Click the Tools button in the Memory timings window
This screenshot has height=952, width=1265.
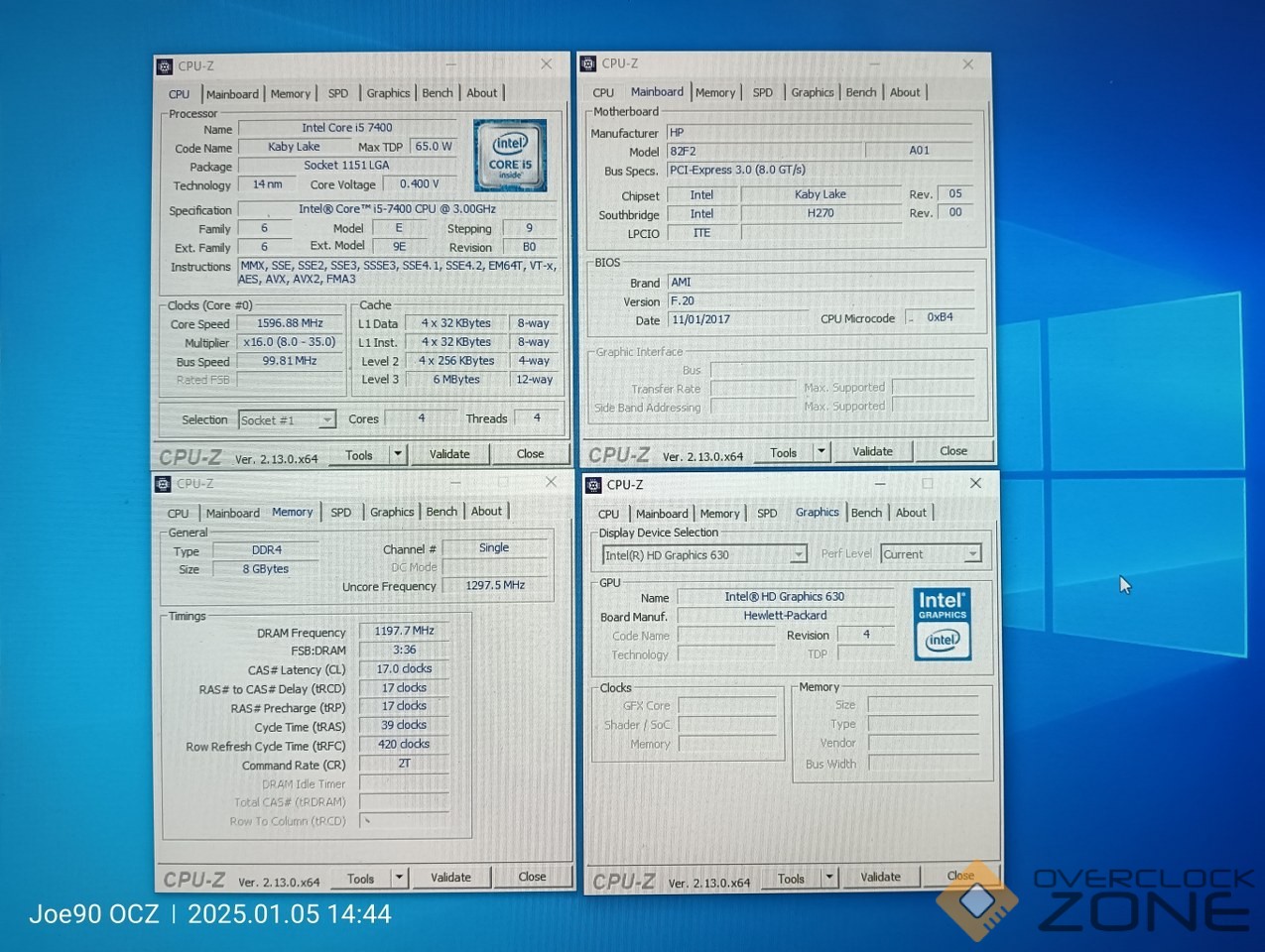pos(361,879)
